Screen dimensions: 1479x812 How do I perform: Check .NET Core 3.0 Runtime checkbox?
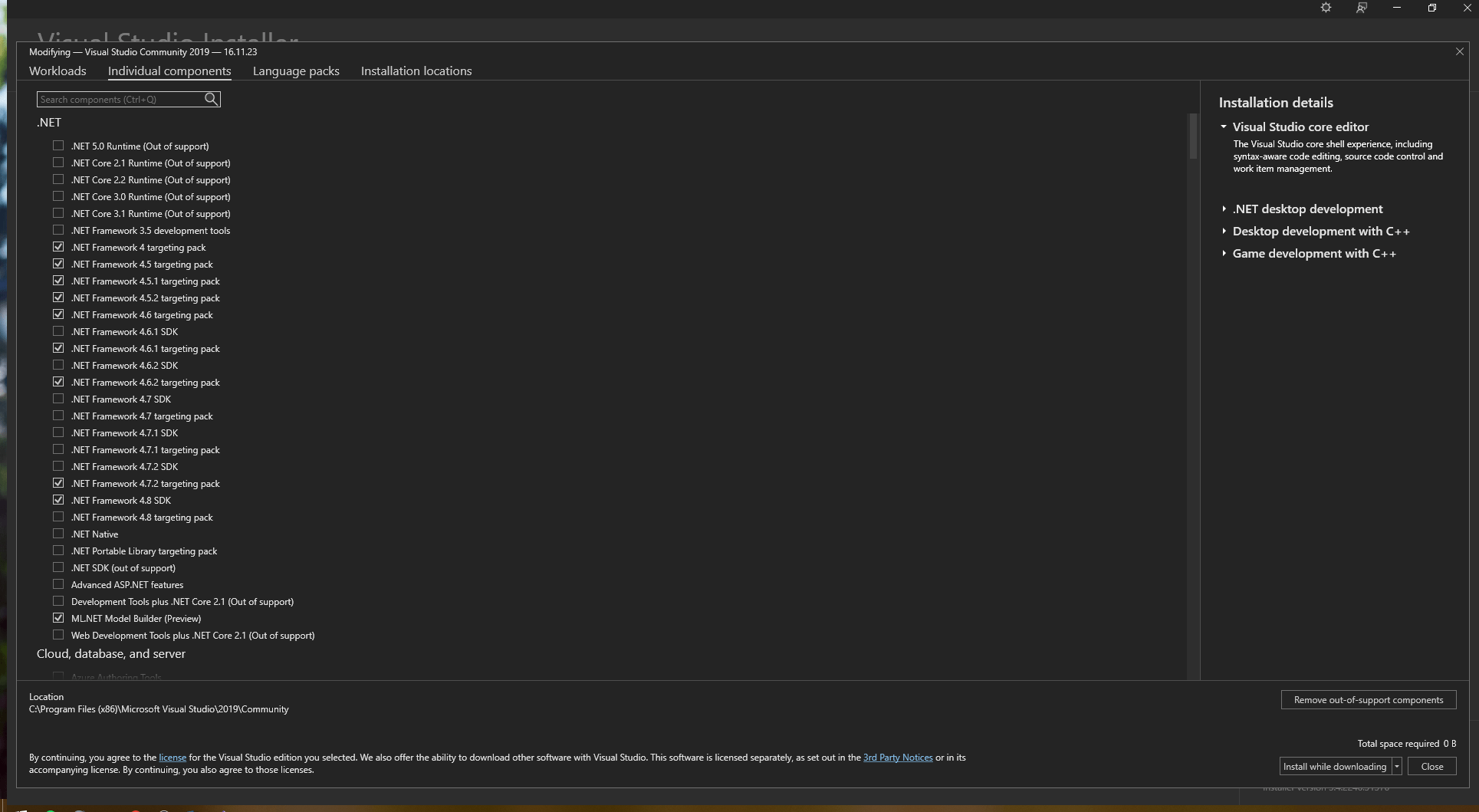click(58, 196)
